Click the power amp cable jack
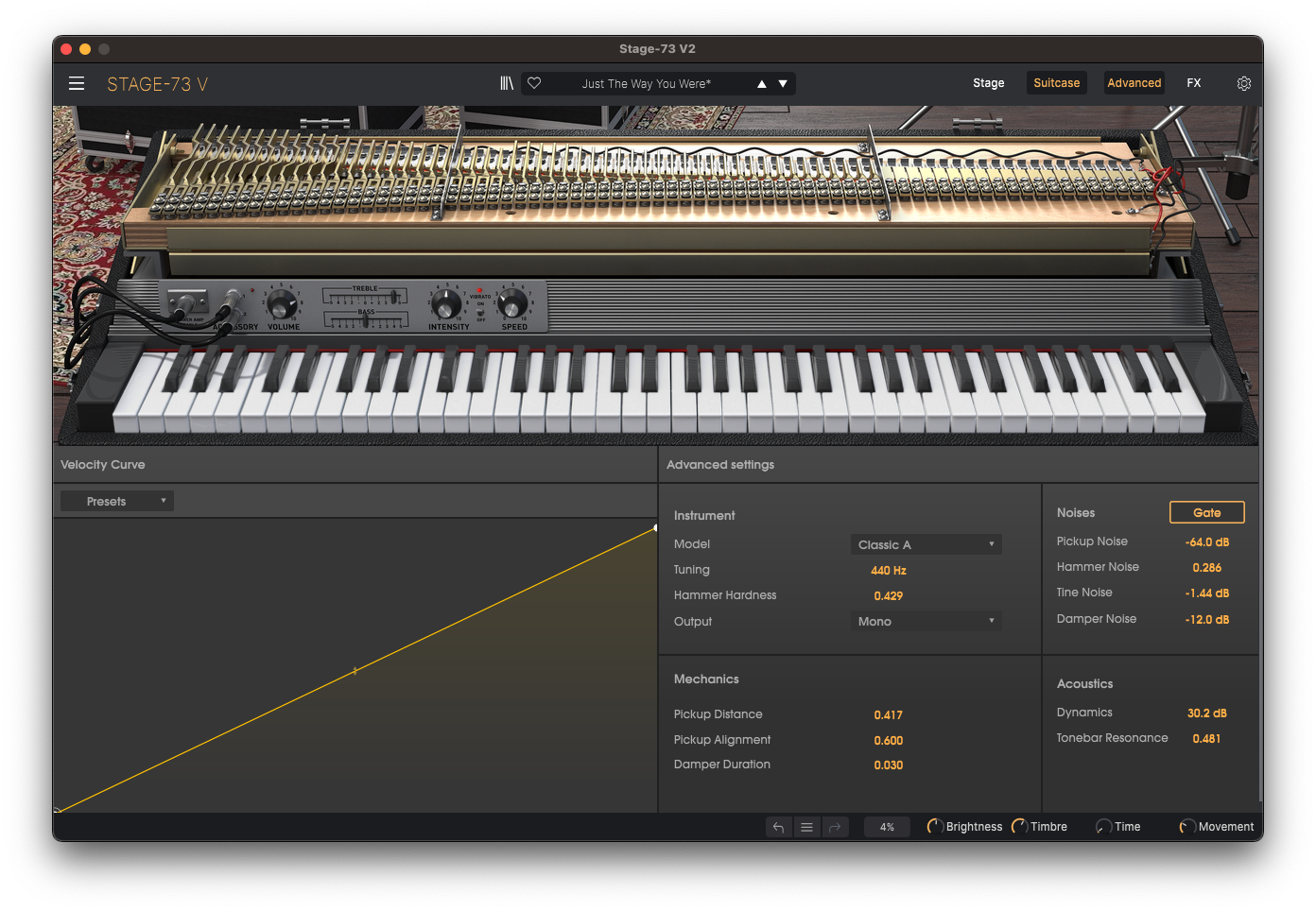The height and width of the screenshot is (911, 1316). pos(187,303)
